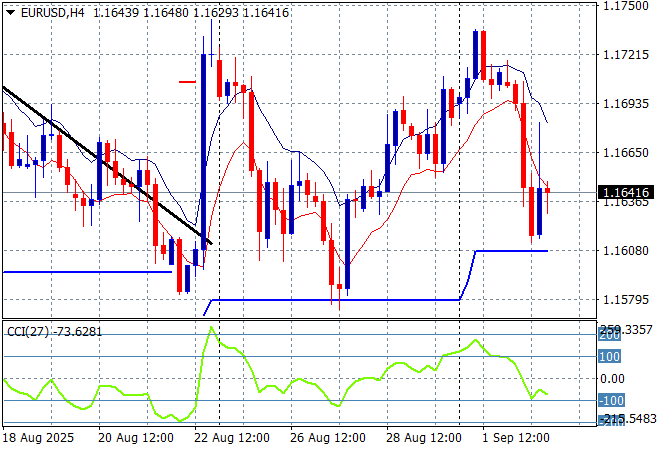Select the 22 Aug 12:00 date label
This screenshot has width=660, height=450.
(232, 438)
